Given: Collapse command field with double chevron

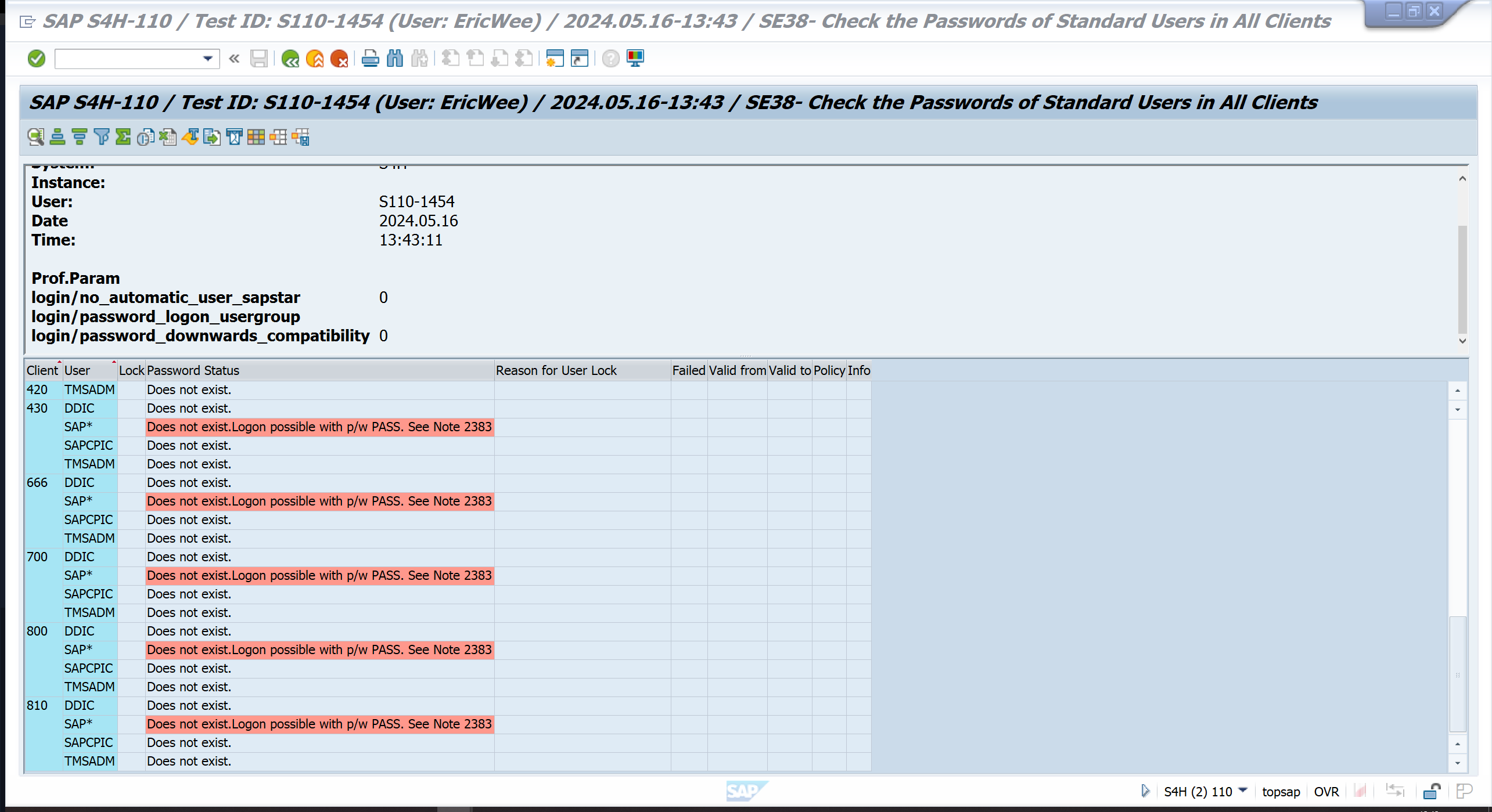Looking at the screenshot, I should coord(234,59).
